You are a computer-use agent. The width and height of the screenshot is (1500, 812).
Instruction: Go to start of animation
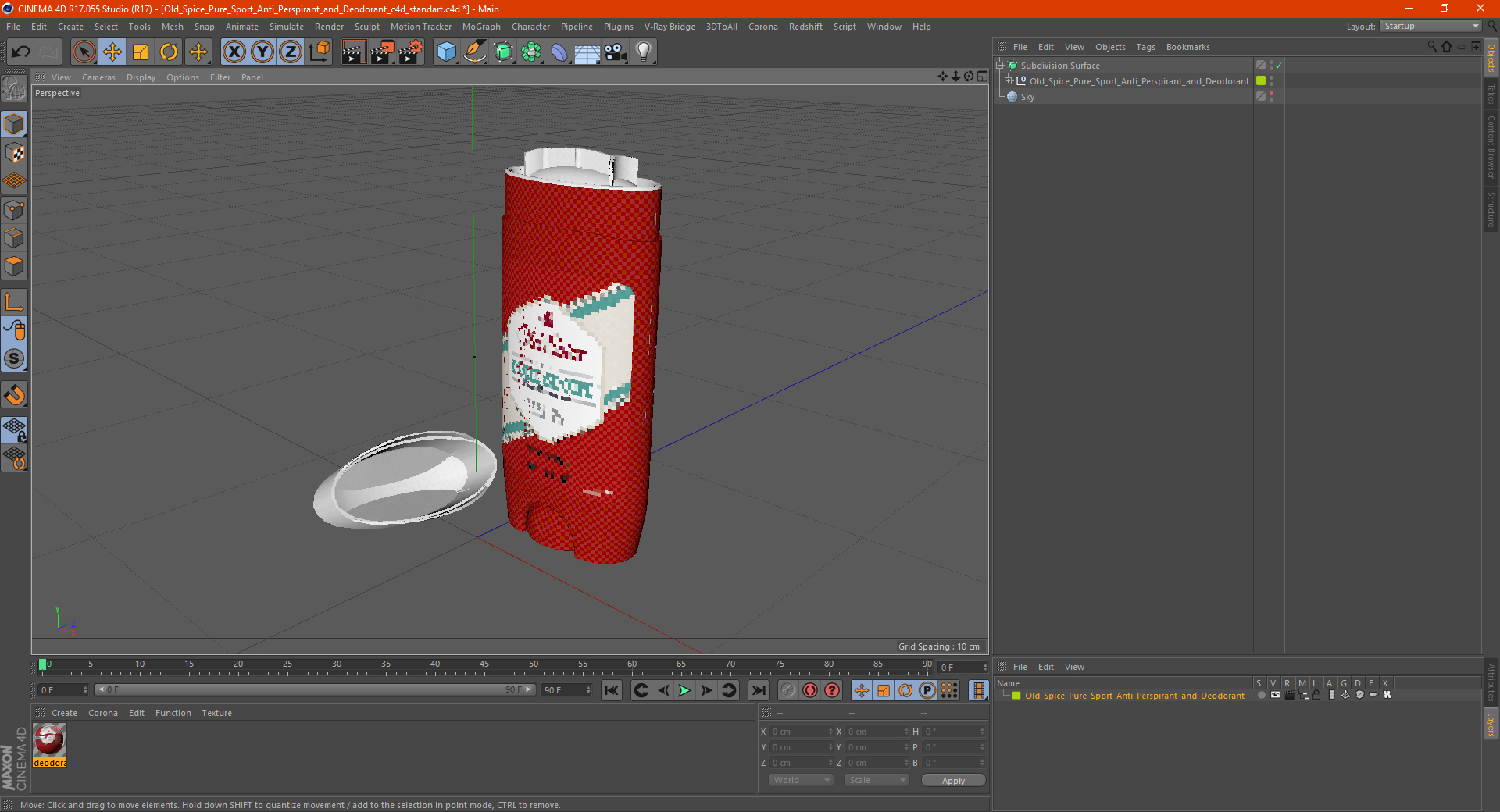coord(612,690)
